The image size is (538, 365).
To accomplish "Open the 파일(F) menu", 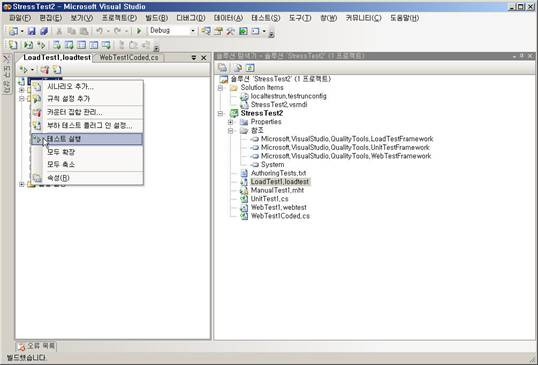I will coord(20,18).
